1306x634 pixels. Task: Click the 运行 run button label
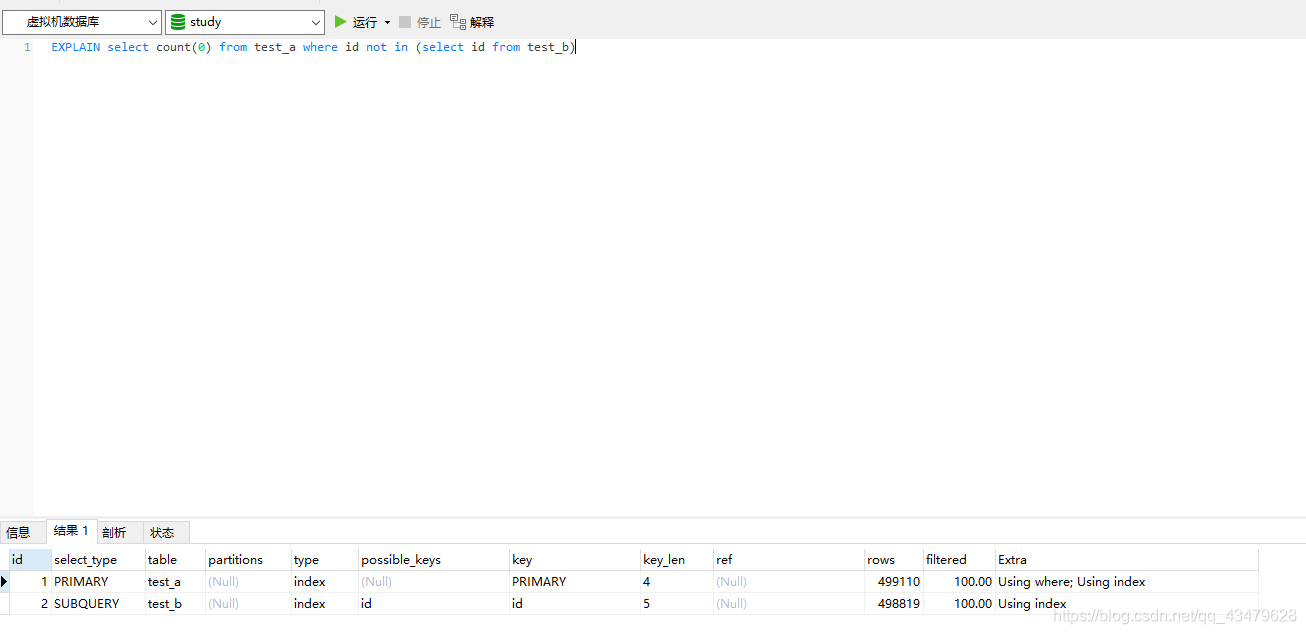pos(365,22)
